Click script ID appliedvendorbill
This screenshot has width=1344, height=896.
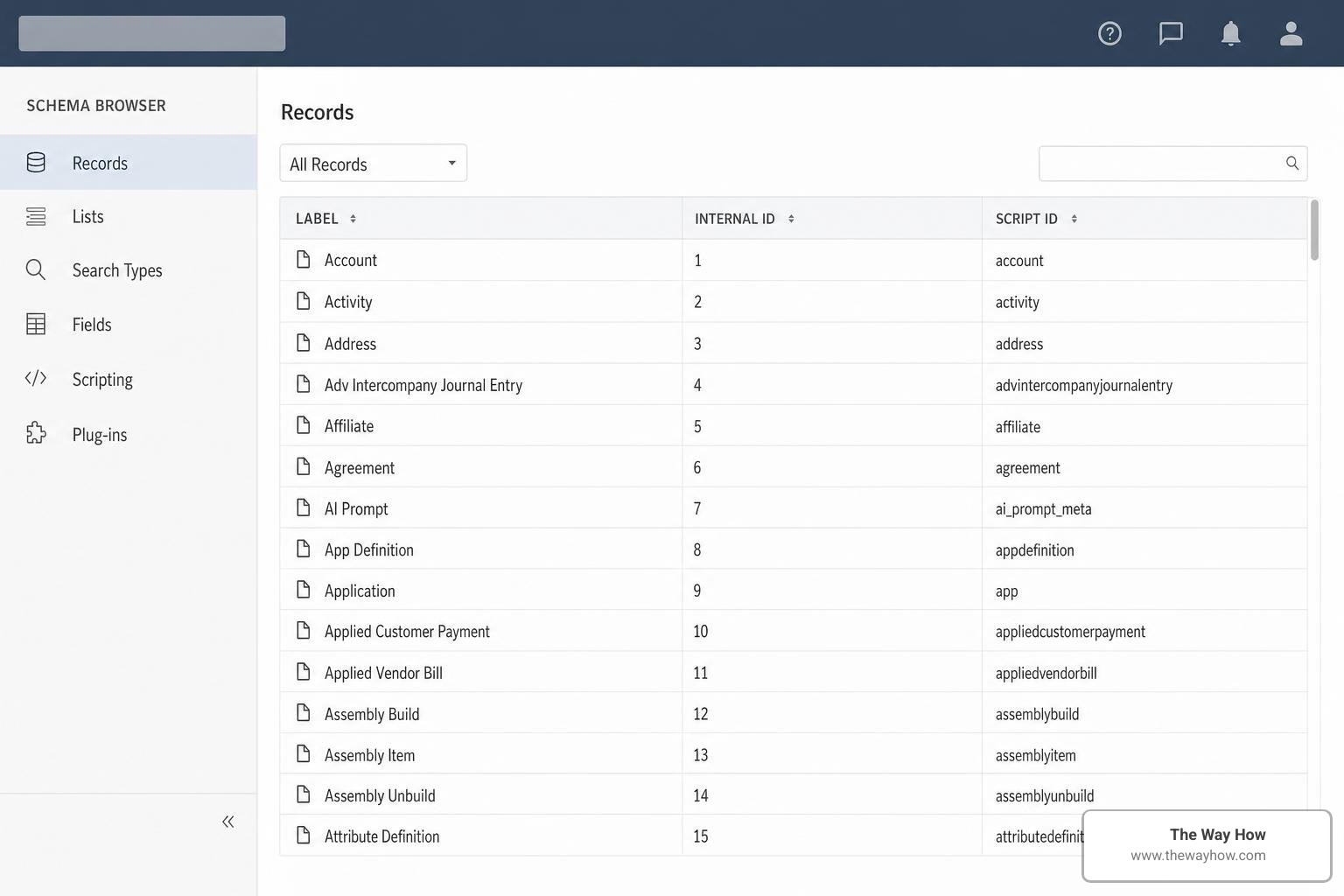point(1046,673)
